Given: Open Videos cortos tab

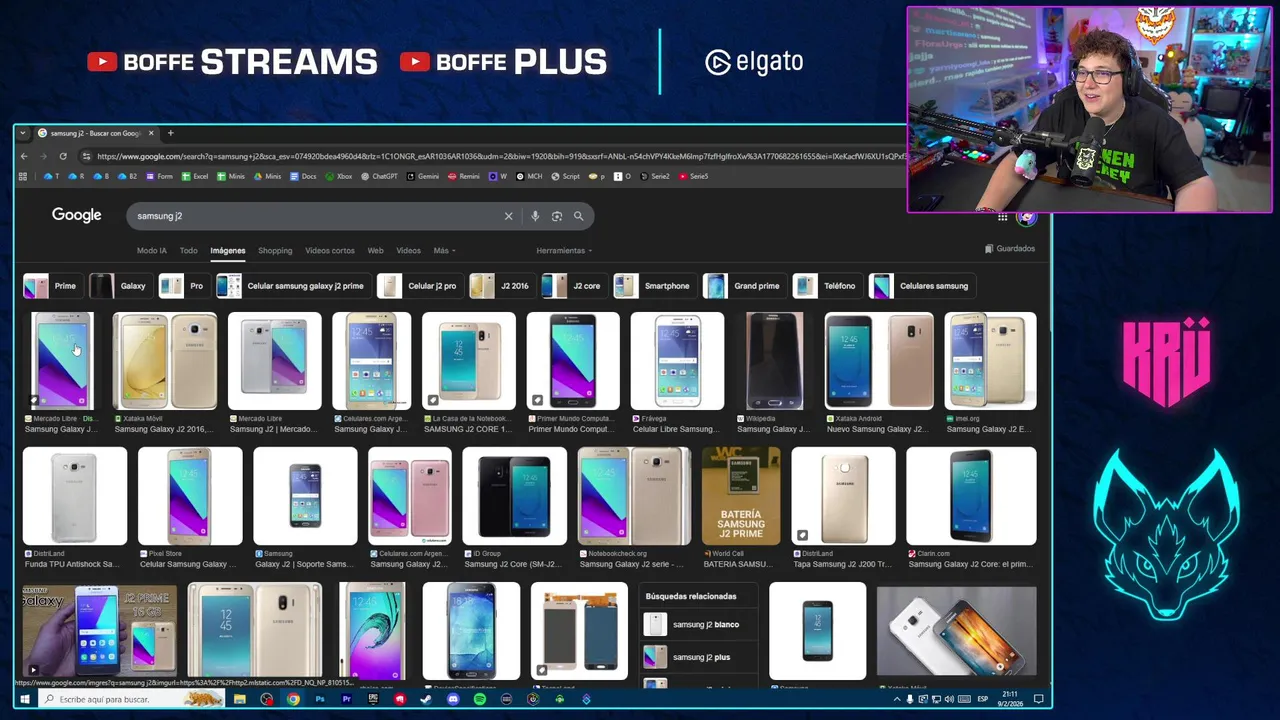Looking at the screenshot, I should coord(330,251).
